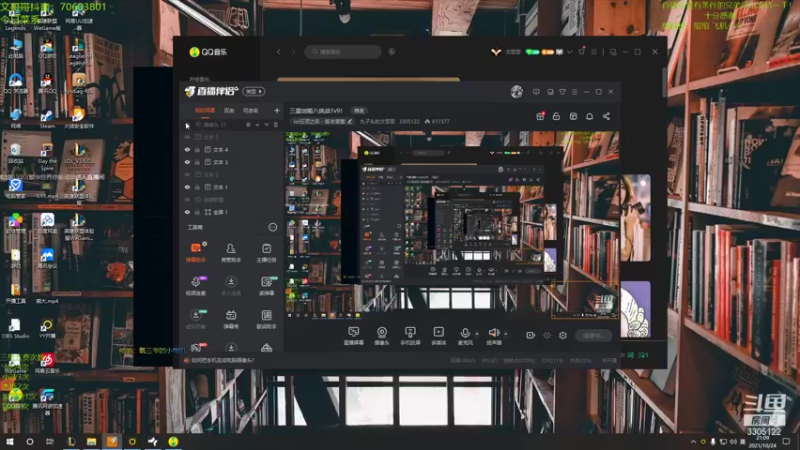The height and width of the screenshot is (450, 800).
Task: Open the QQ音乐 main menu icon
Action: [x=594, y=52]
